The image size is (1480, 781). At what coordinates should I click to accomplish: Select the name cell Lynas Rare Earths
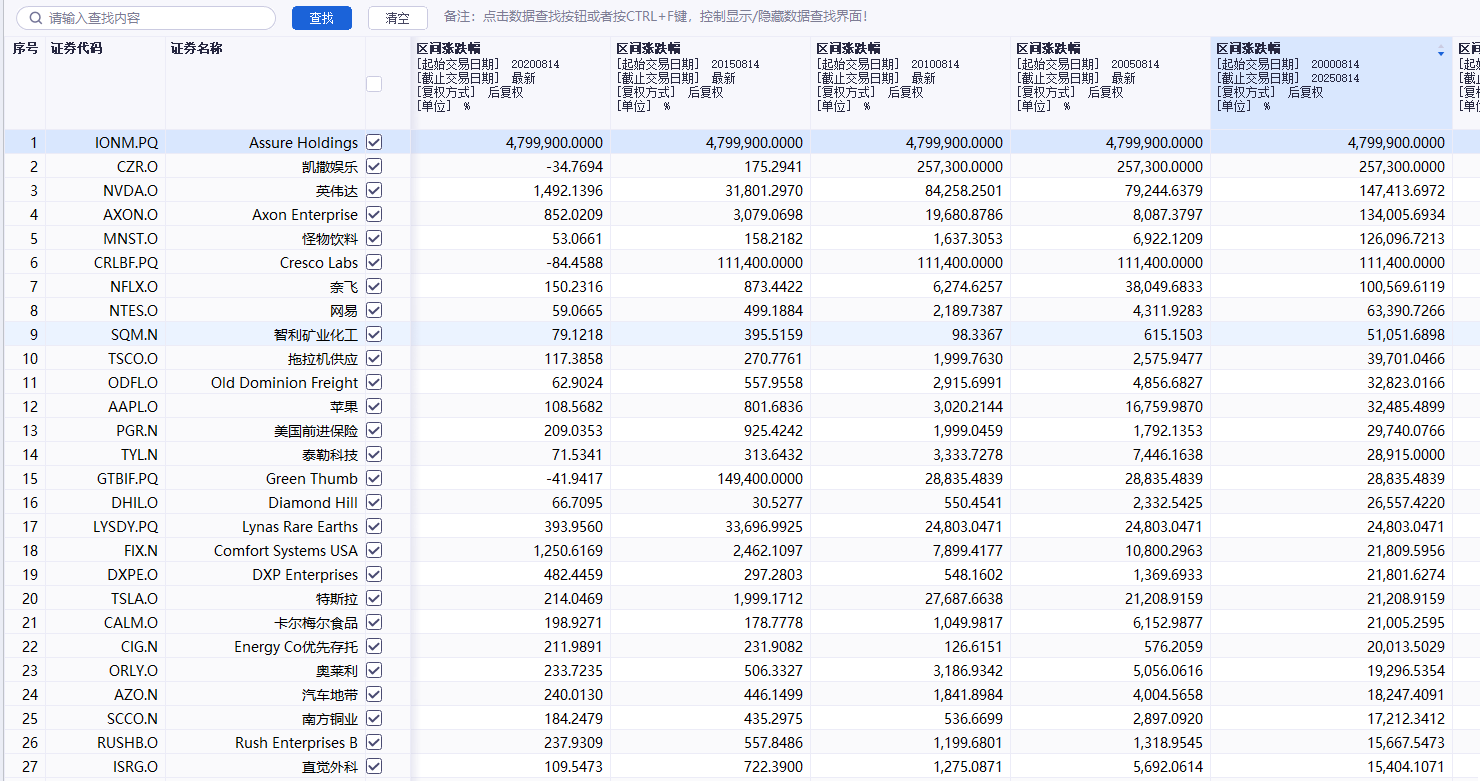300,527
